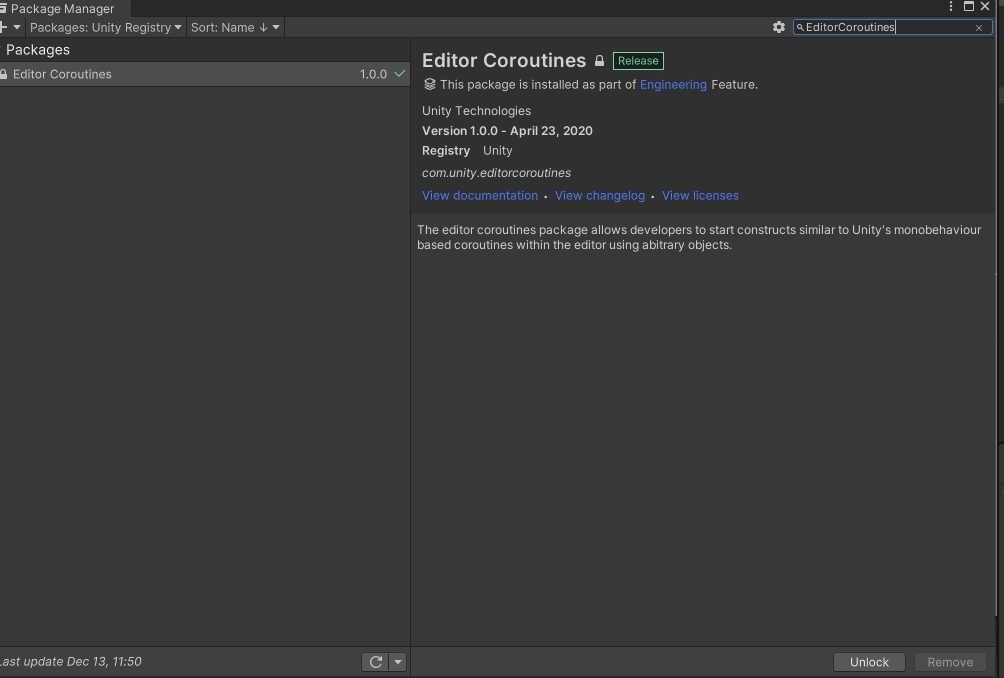Click the feature layers icon in details
This screenshot has height=678, width=1004.
(430, 85)
